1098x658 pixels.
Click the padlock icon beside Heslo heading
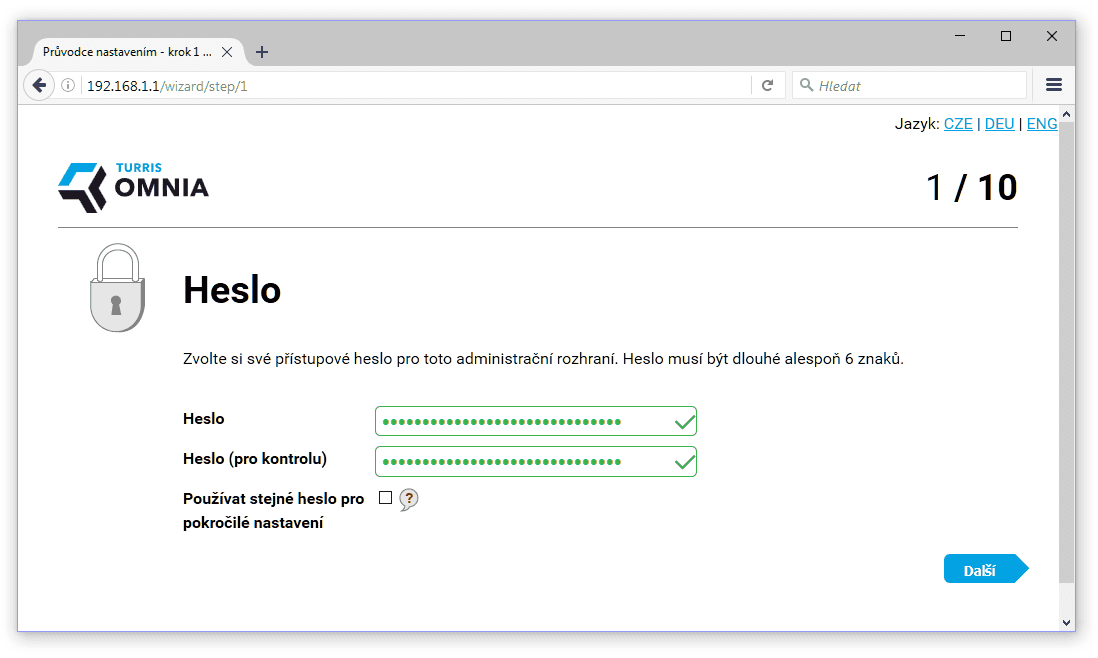(117, 289)
